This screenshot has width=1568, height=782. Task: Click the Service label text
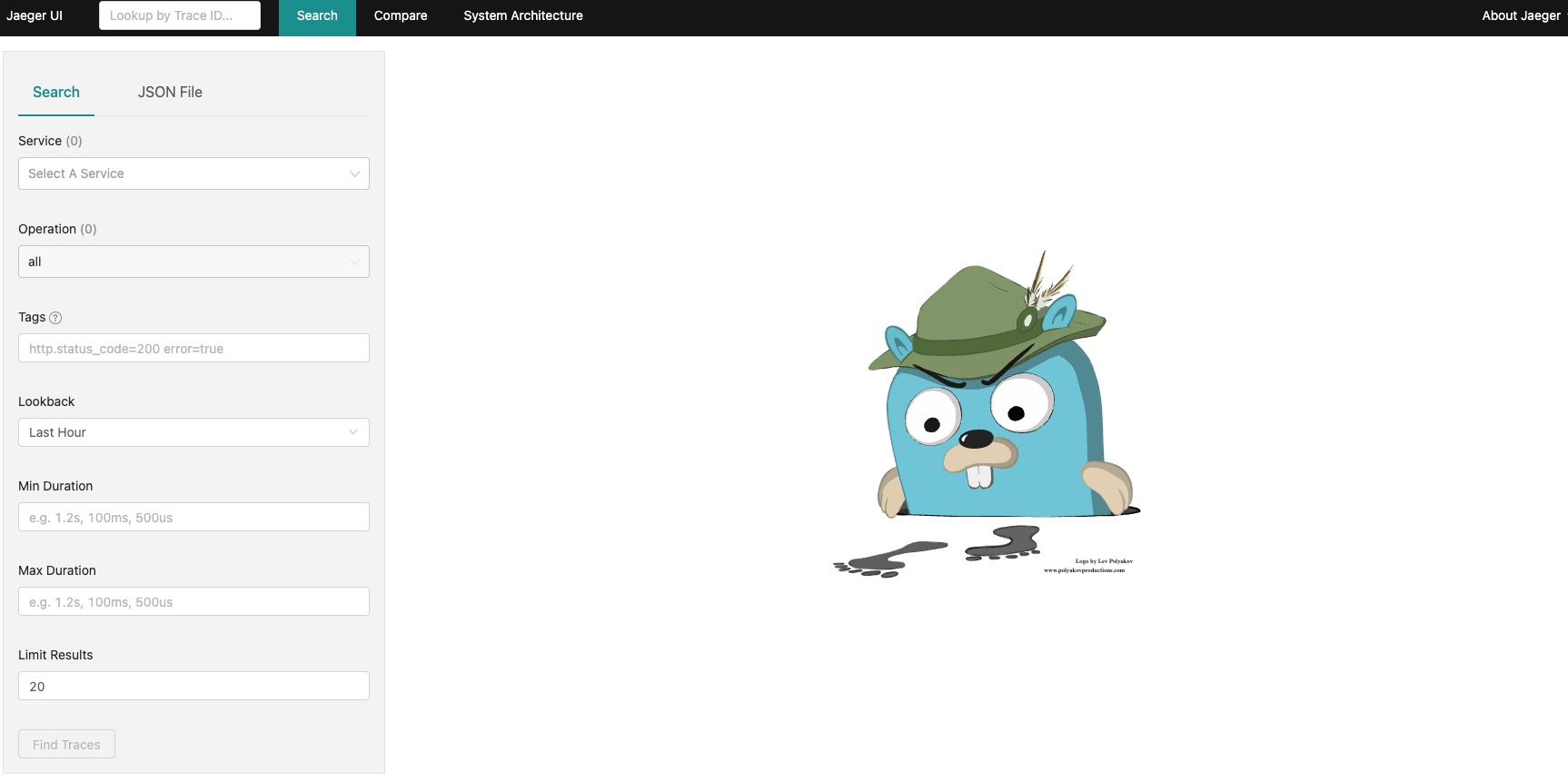[40, 141]
